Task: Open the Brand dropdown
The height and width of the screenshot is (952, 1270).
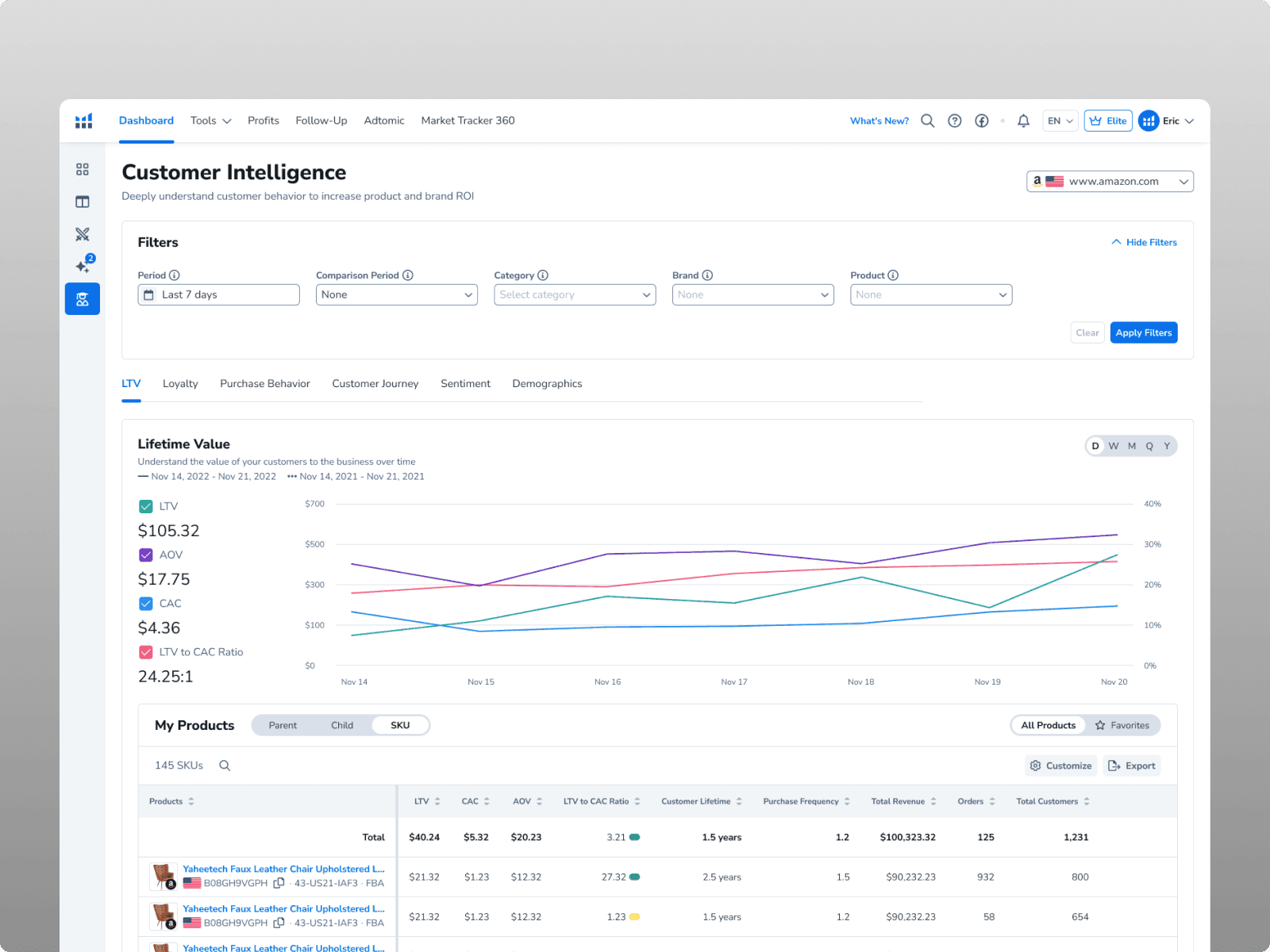Action: [753, 294]
